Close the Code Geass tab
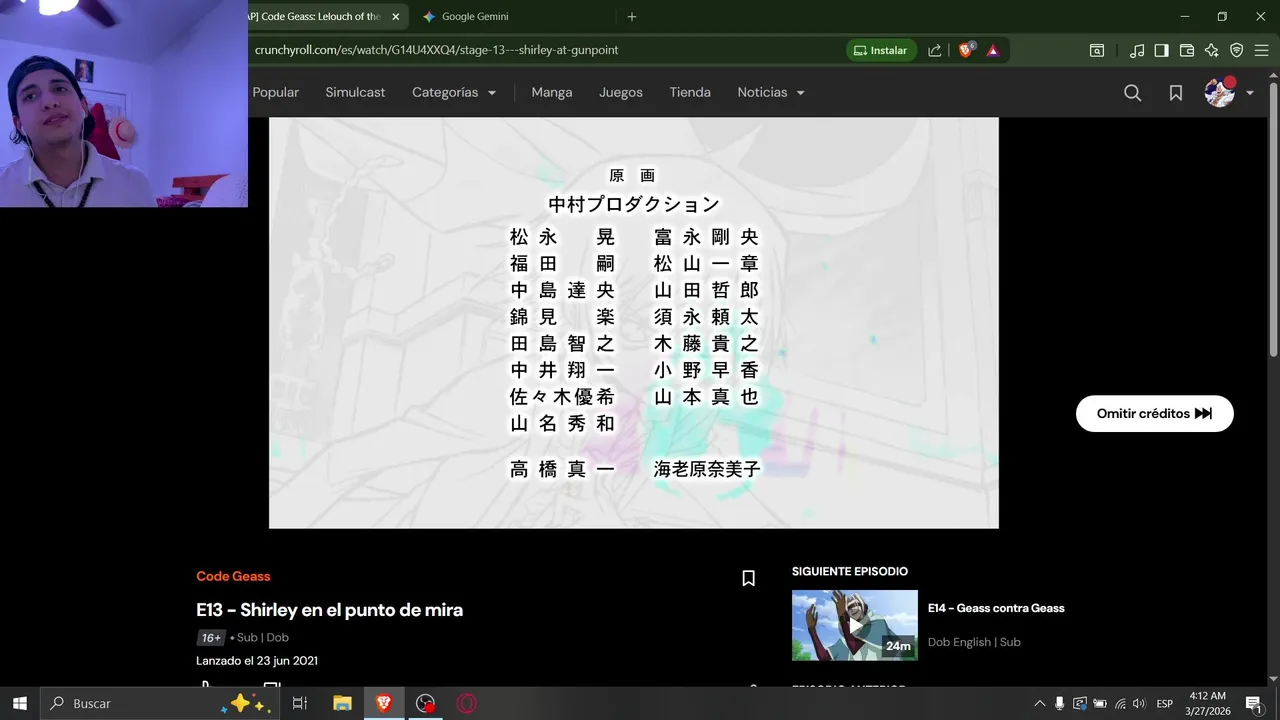Image resolution: width=1280 pixels, height=720 pixels. (x=396, y=17)
